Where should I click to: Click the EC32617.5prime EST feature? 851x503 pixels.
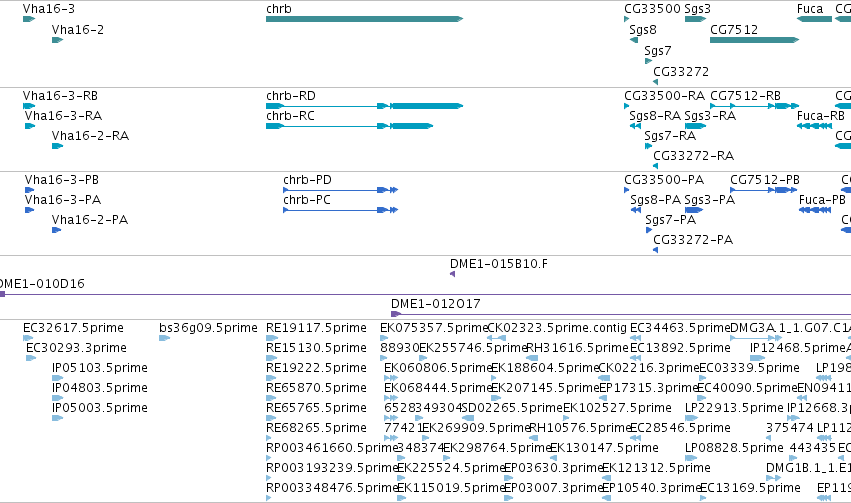(28, 338)
